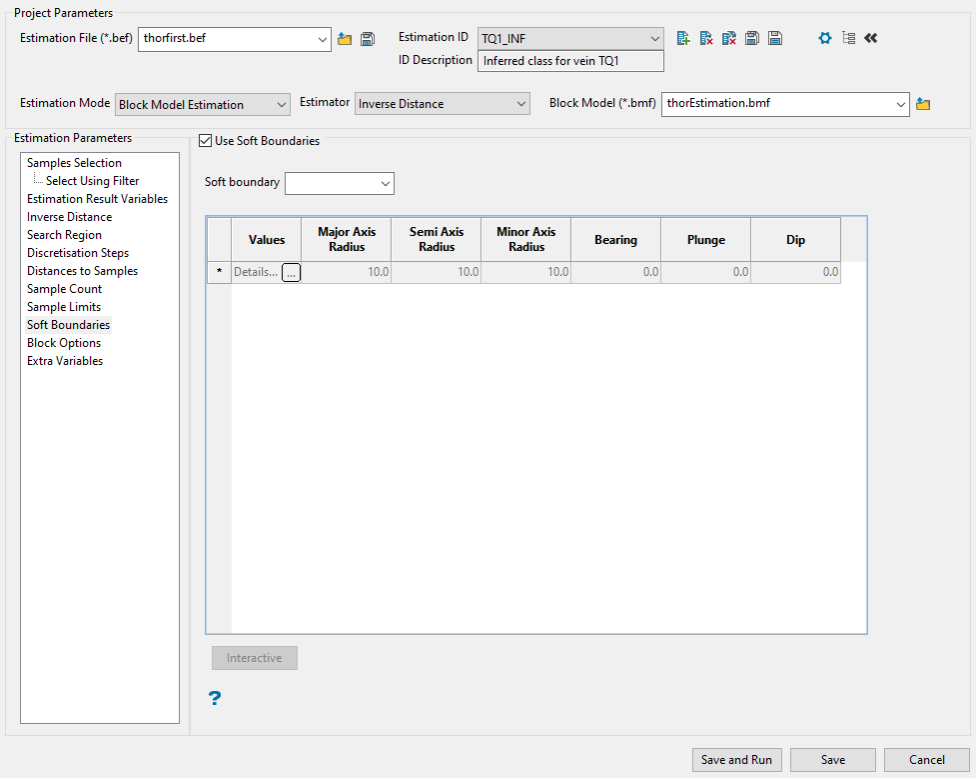976x778 pixels.
Task: Collapse panel with the double chevron icon
Action: [x=871, y=38]
